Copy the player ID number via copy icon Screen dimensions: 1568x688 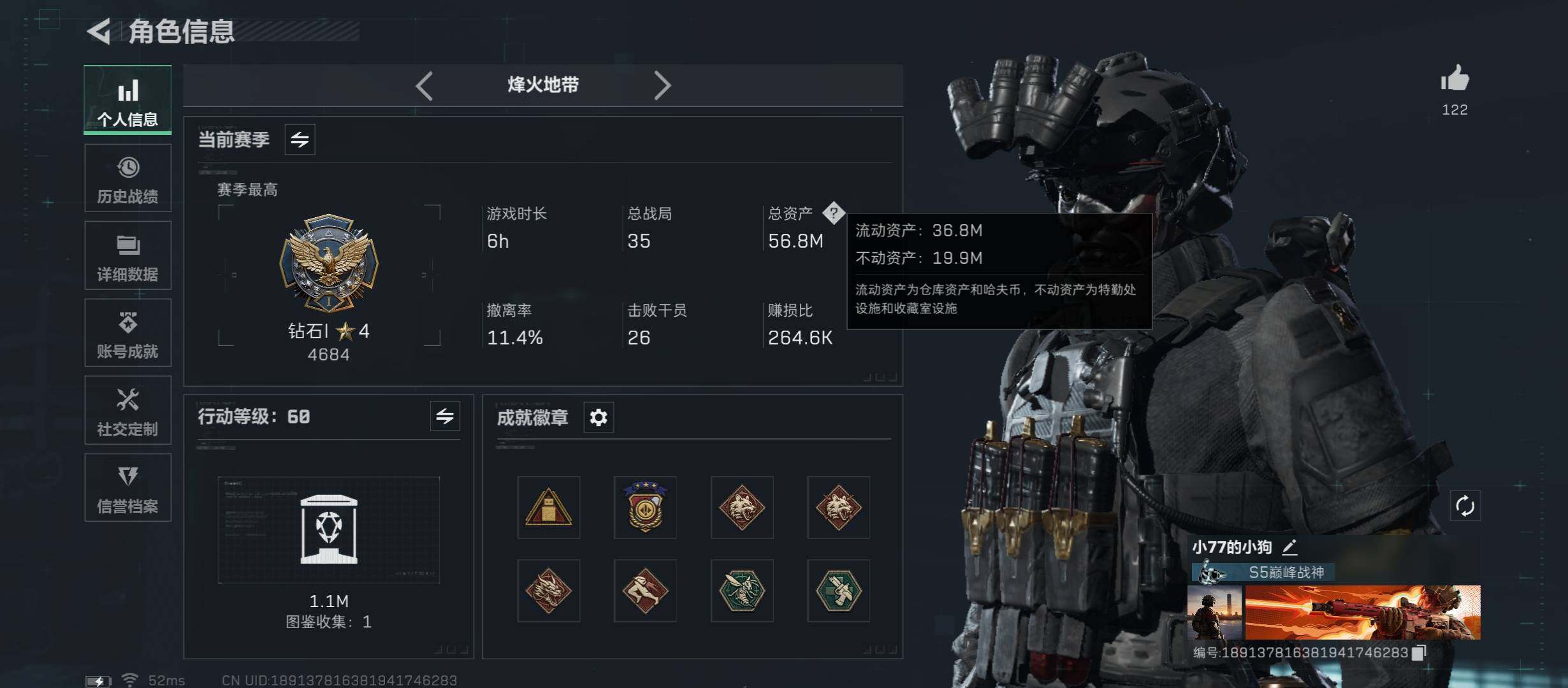(x=1419, y=652)
